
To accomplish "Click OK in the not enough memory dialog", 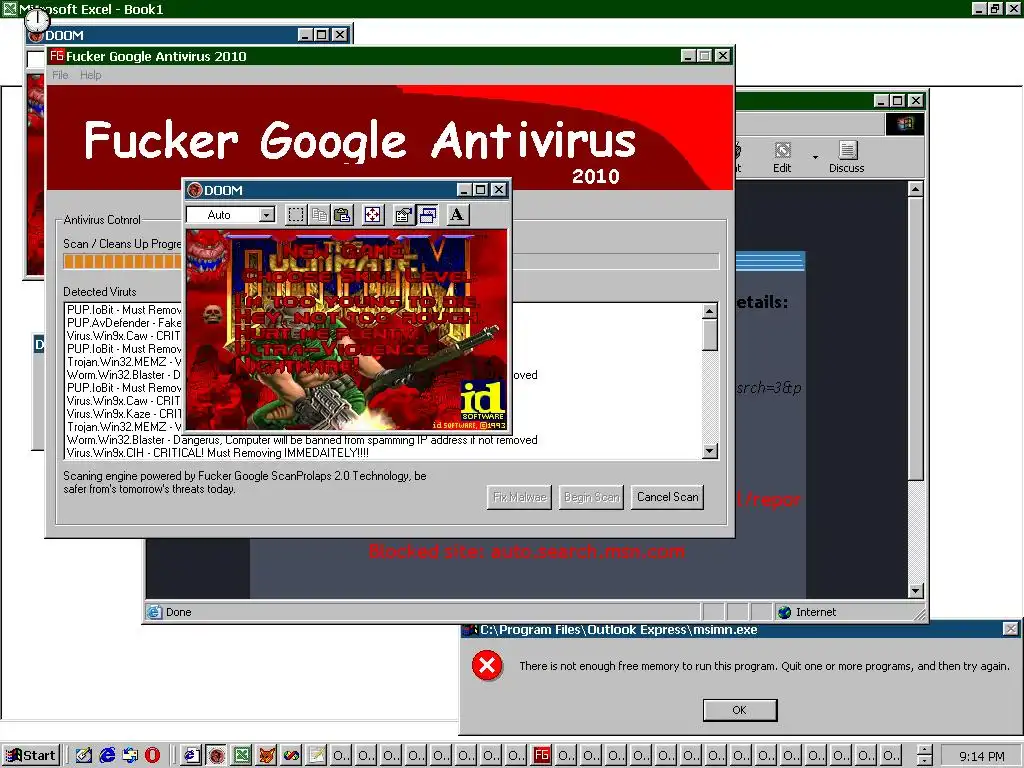I will coord(739,710).
